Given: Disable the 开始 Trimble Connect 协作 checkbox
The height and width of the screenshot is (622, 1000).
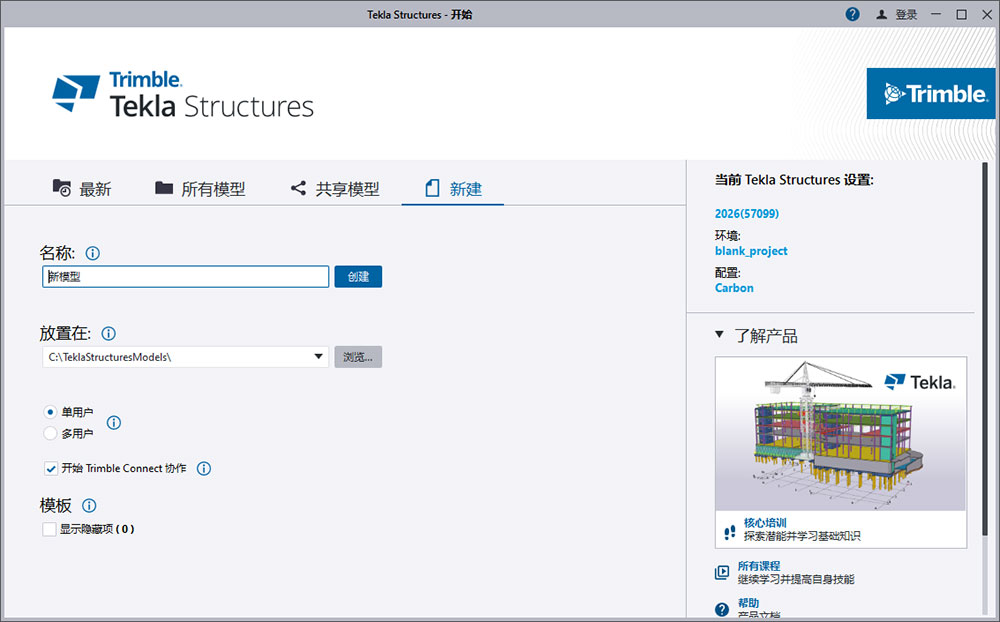Looking at the screenshot, I should [51, 468].
